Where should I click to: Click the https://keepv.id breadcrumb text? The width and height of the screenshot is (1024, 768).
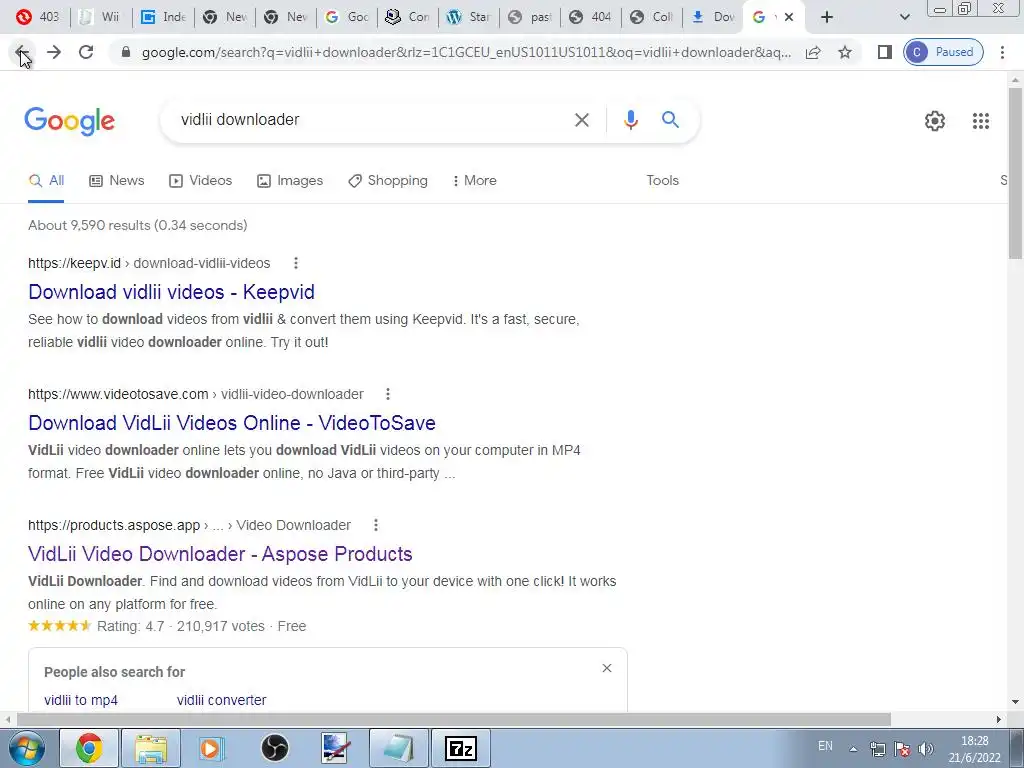(74, 263)
